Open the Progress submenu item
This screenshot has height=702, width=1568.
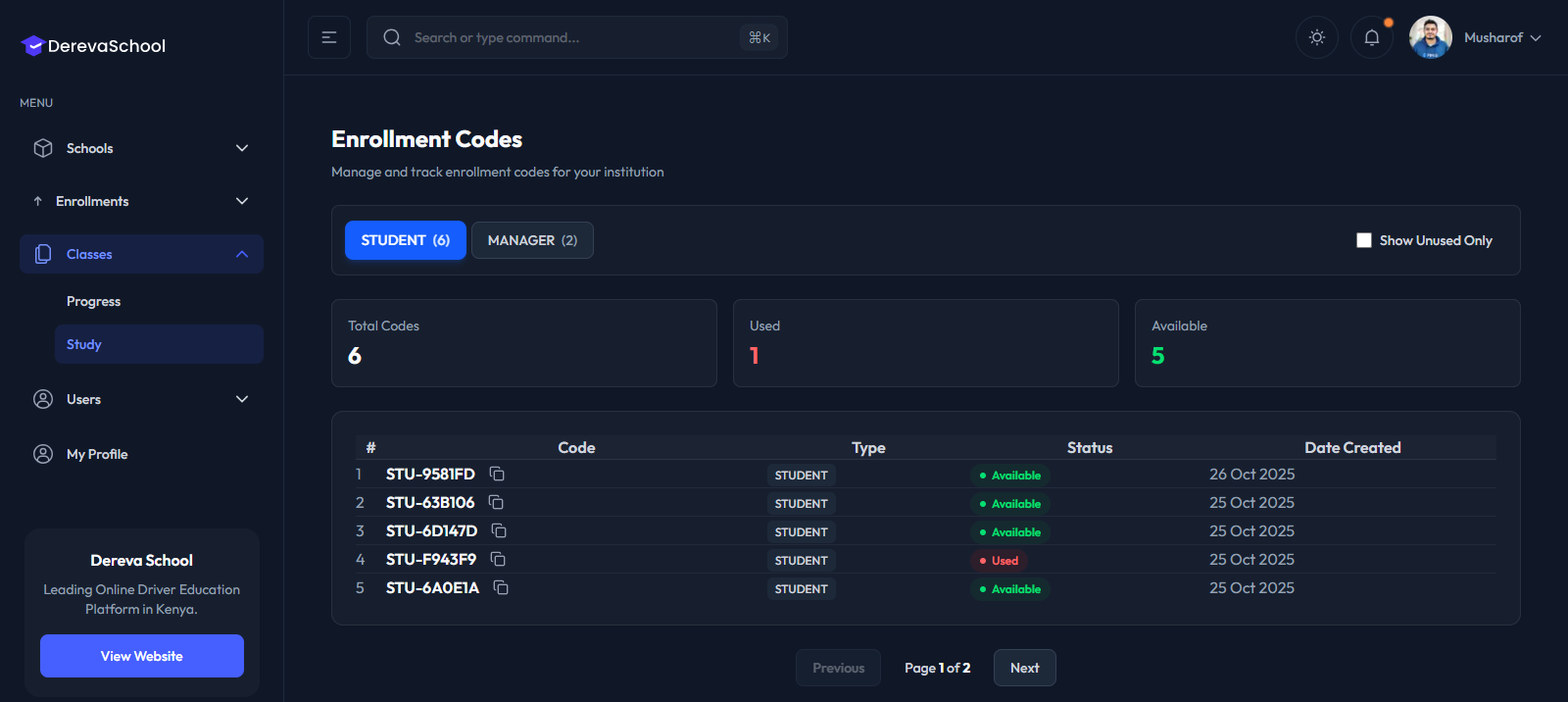click(x=159, y=301)
